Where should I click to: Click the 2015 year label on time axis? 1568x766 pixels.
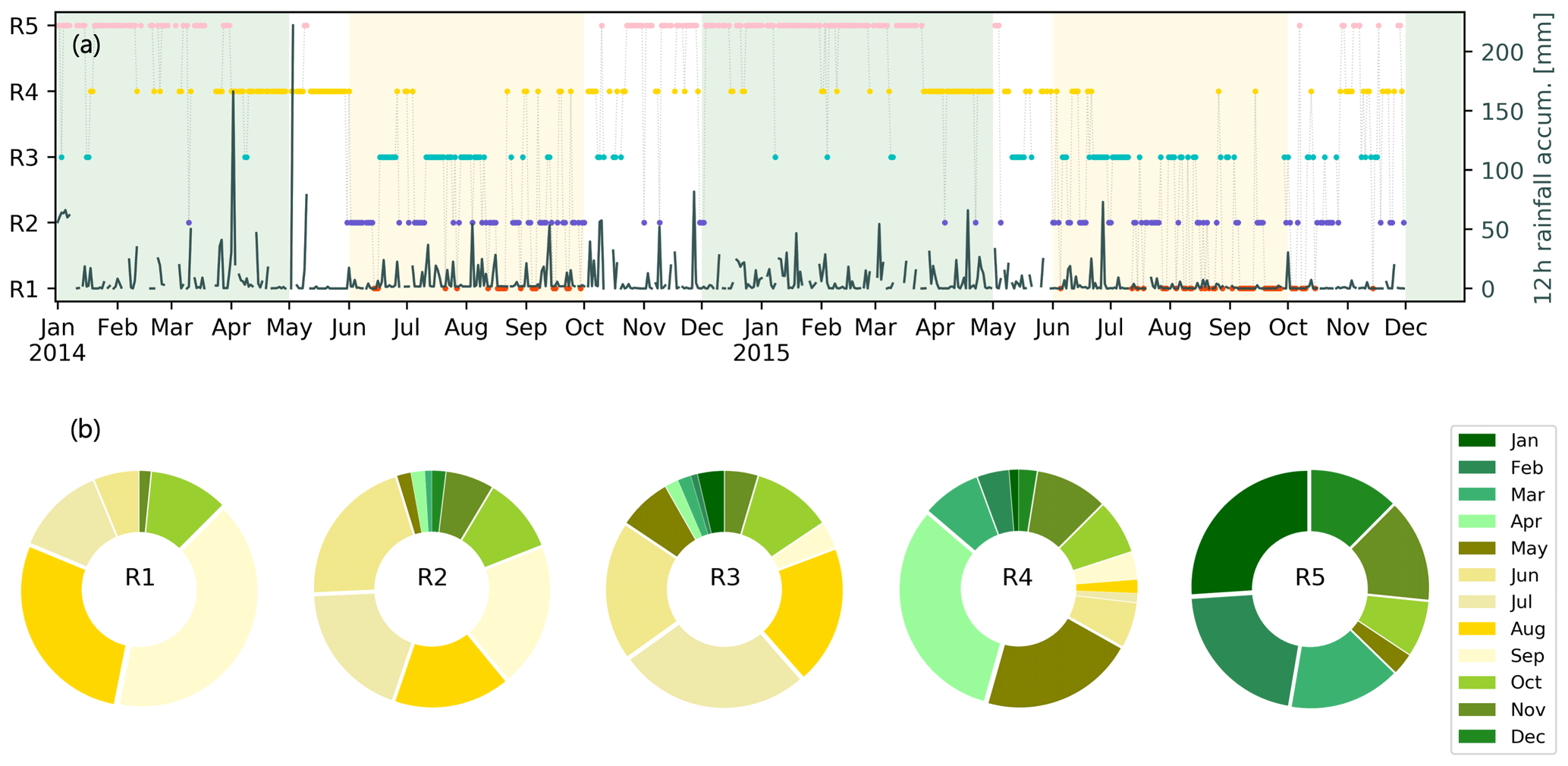[x=761, y=353]
